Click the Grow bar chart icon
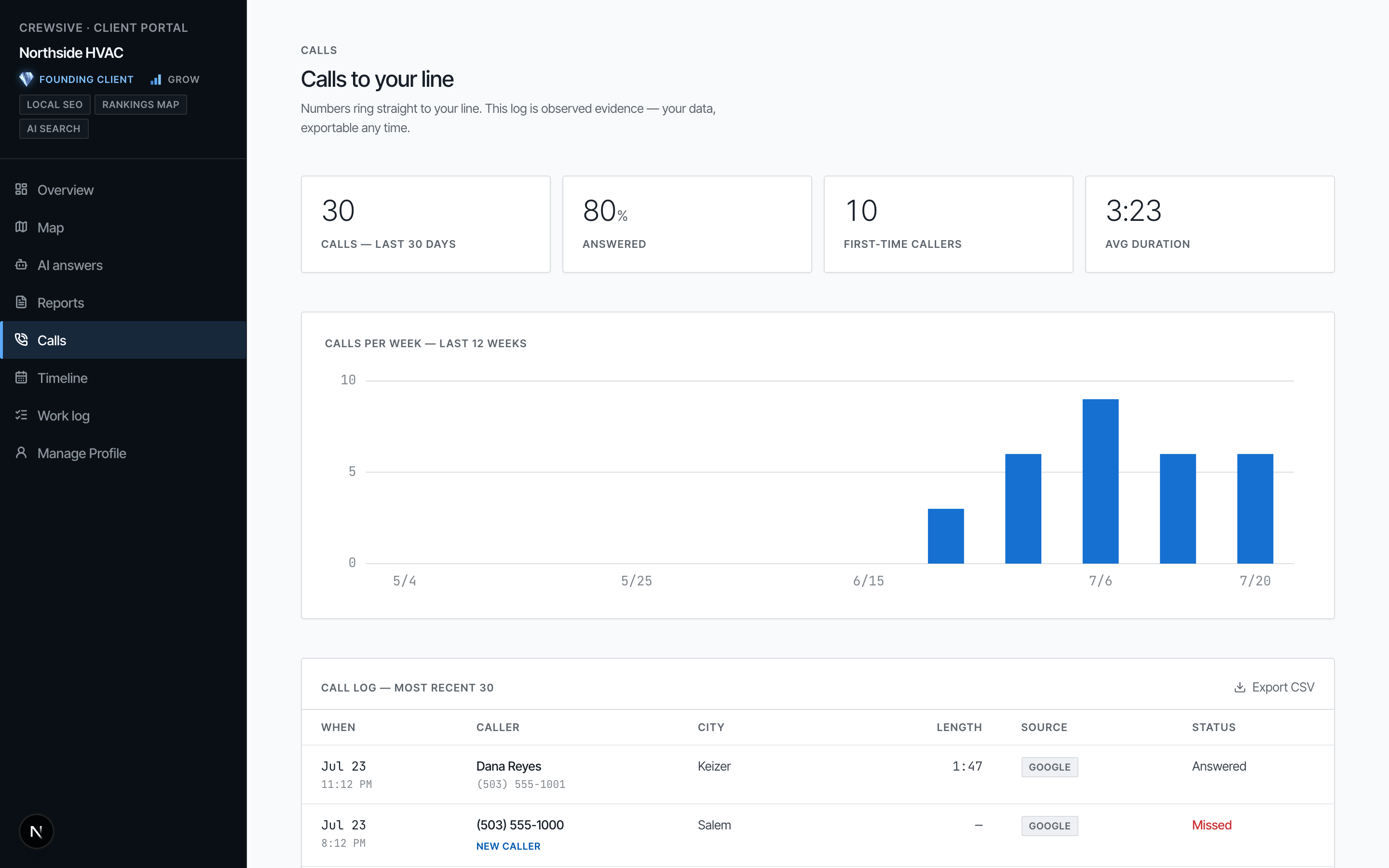 [x=156, y=79]
